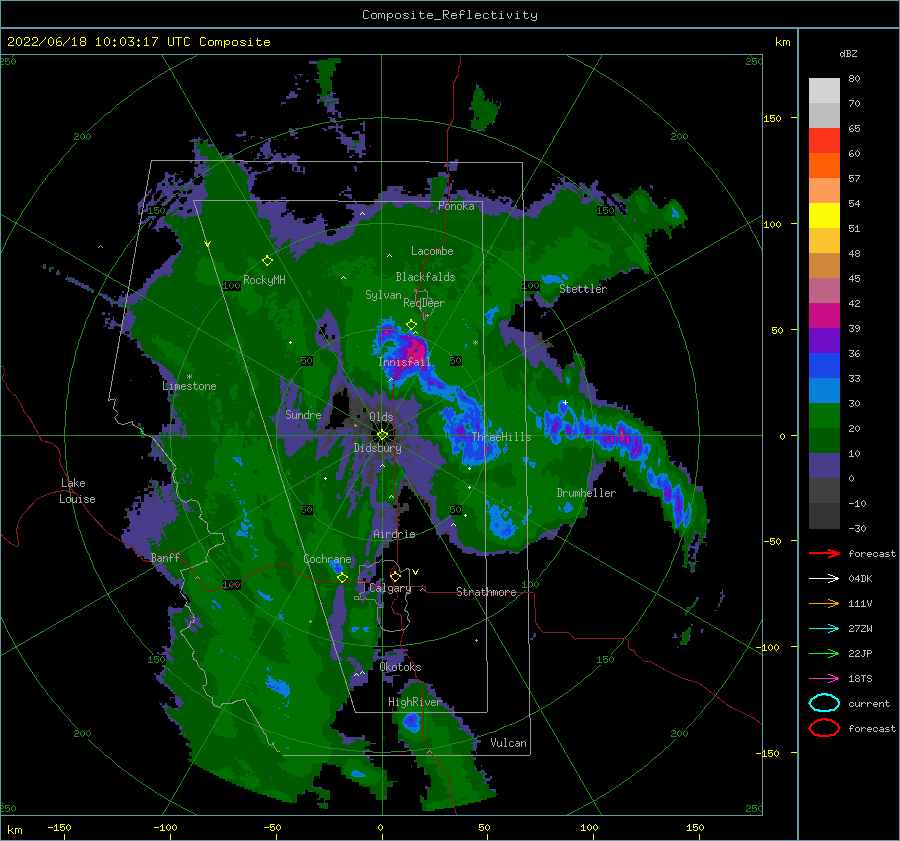900x841 pixels.
Task: Click the yellow radar-site marker above Didsbury
Action: click(382, 435)
